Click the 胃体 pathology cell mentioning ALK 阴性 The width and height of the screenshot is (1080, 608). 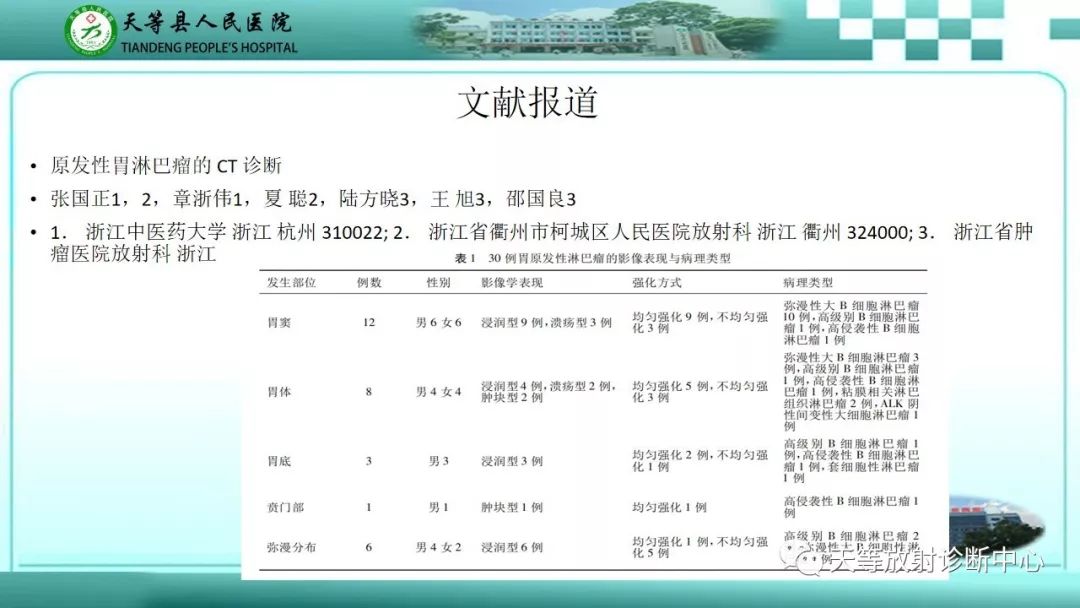(851, 392)
